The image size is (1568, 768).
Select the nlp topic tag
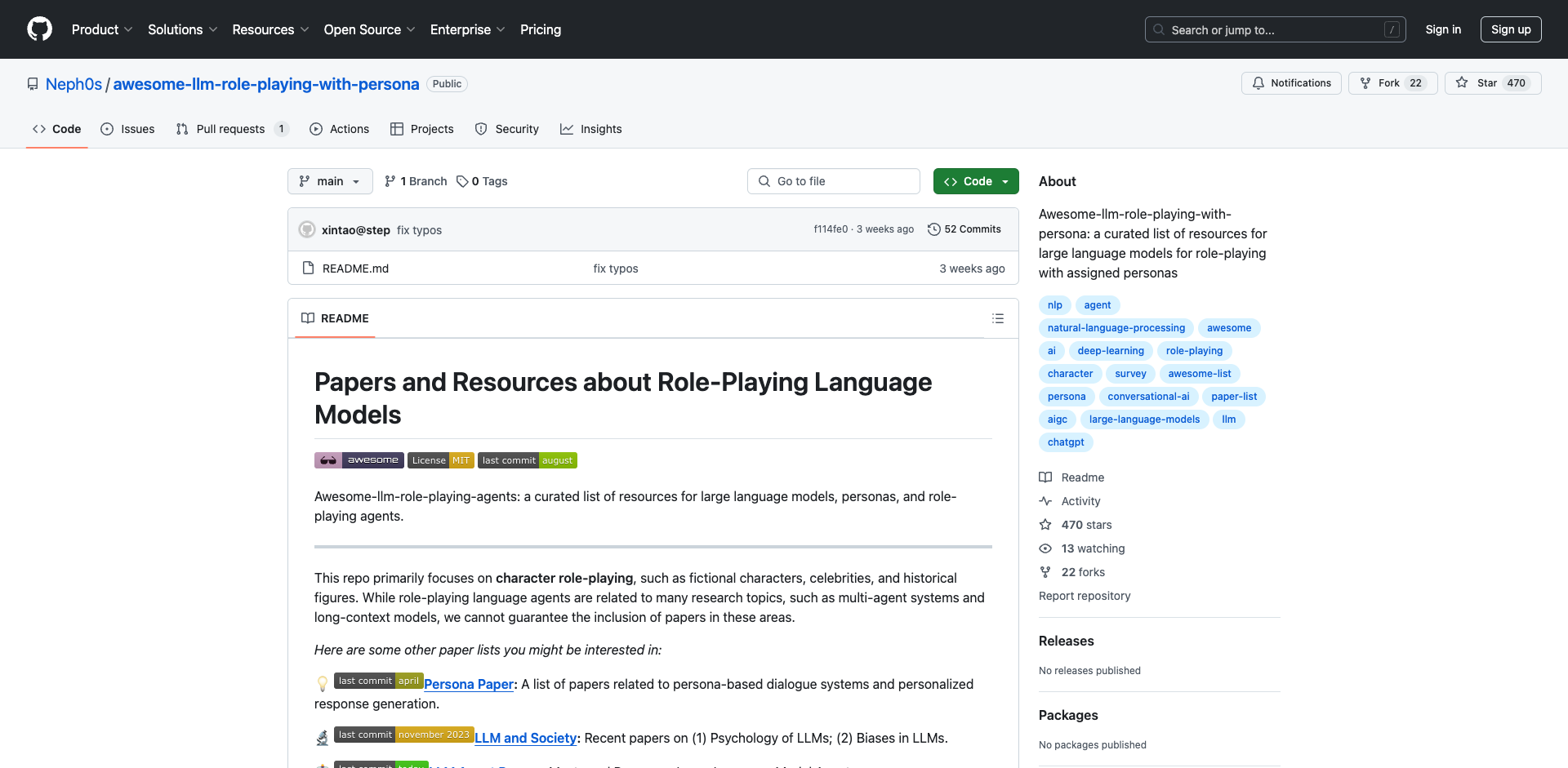[x=1055, y=305]
